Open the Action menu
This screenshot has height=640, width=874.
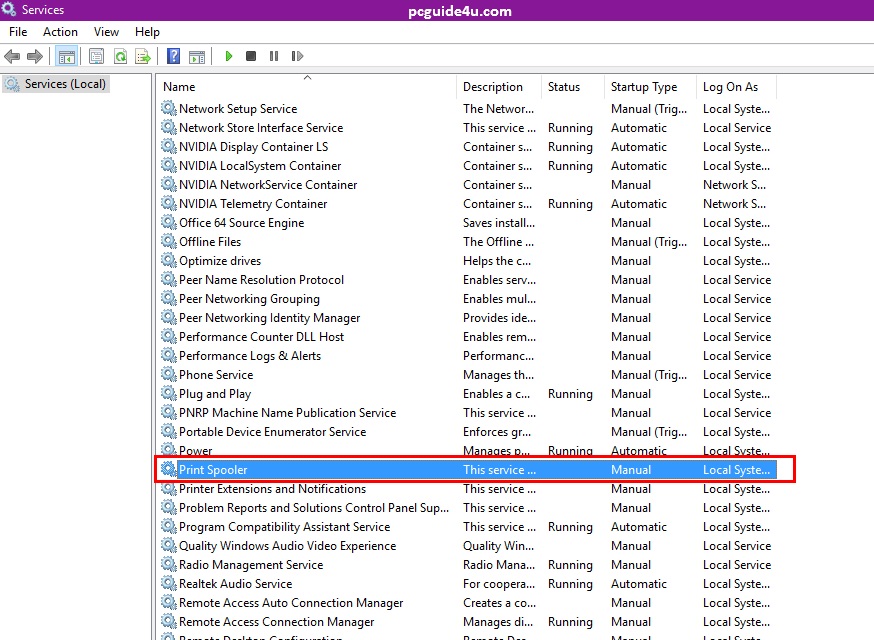point(60,32)
